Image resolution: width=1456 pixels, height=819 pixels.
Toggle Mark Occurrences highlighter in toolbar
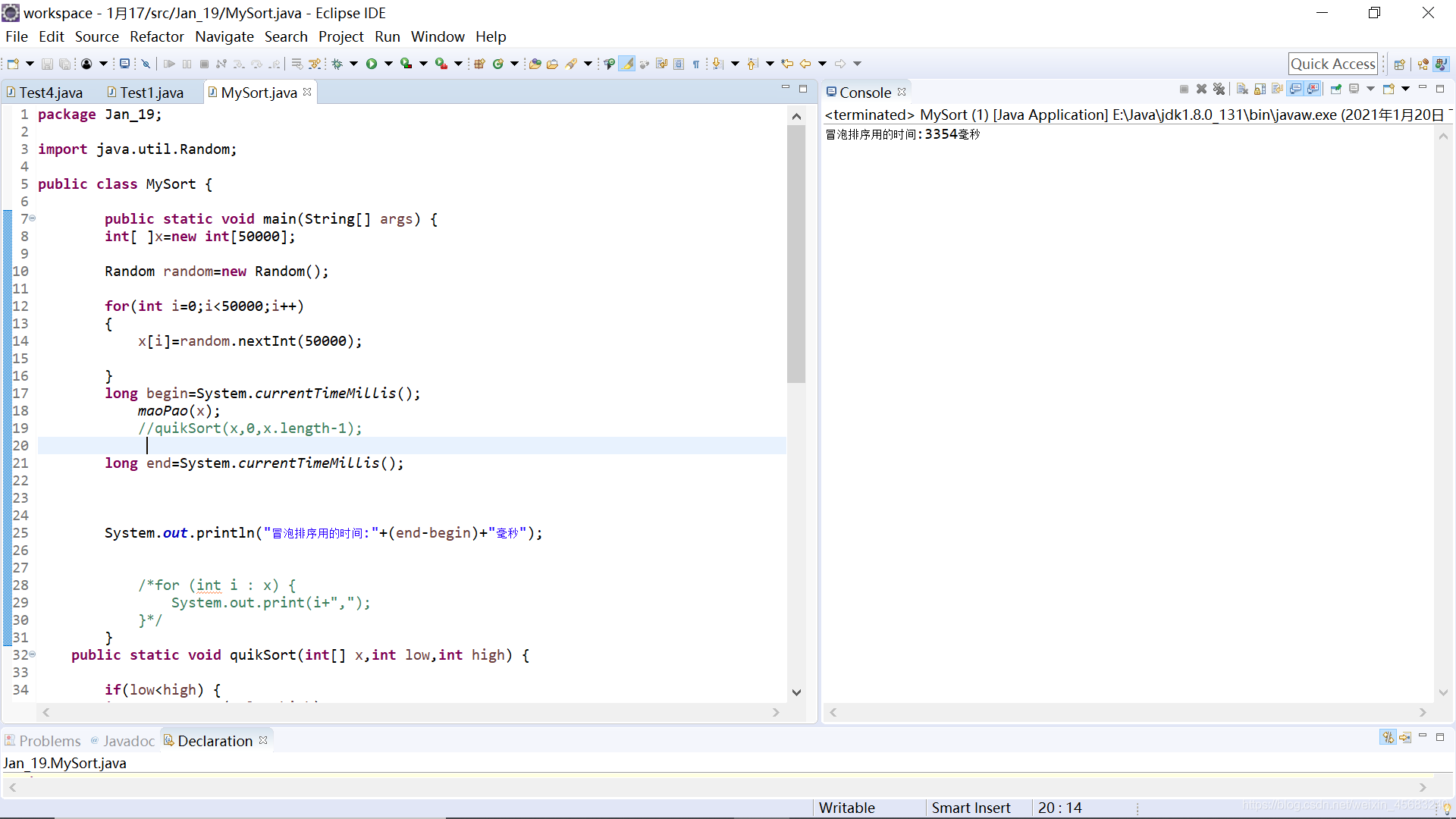tap(627, 64)
